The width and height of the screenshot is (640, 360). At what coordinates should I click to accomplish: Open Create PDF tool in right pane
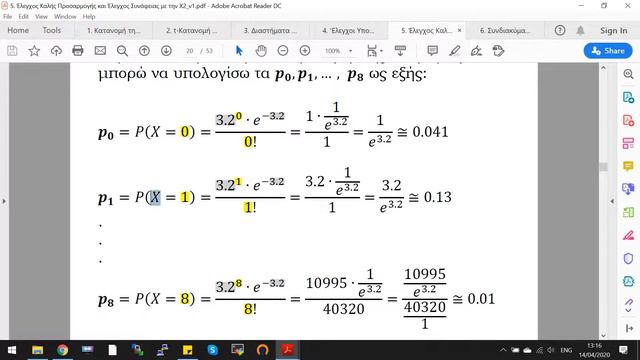point(628,120)
